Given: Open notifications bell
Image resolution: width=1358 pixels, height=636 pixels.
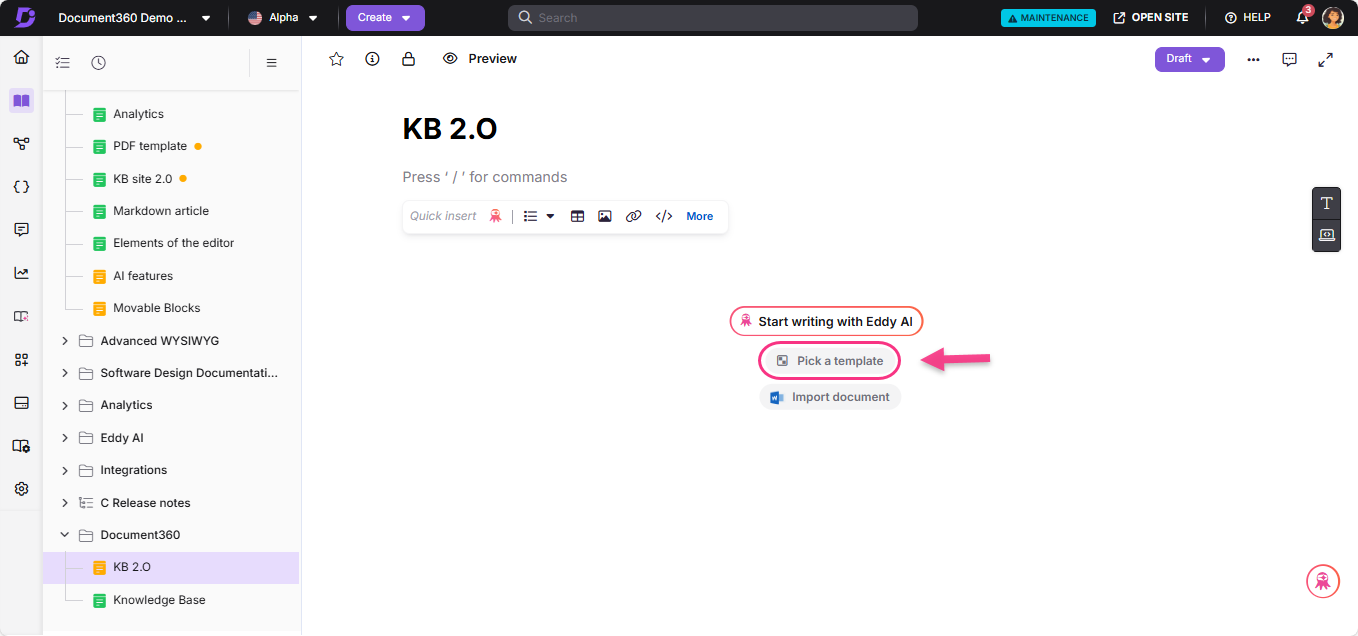Looking at the screenshot, I should click(x=1302, y=18).
